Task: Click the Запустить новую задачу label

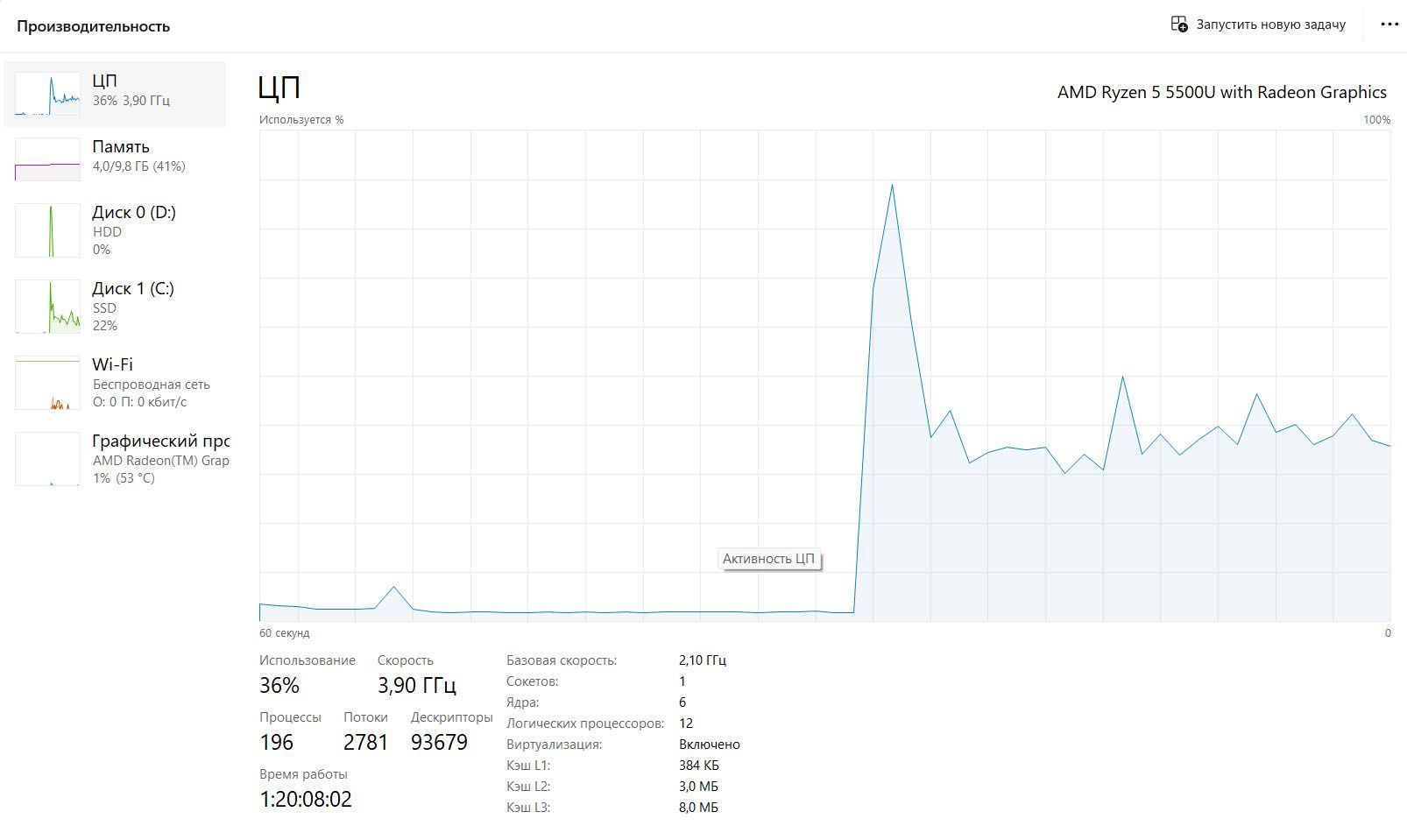Action: 1270,25
